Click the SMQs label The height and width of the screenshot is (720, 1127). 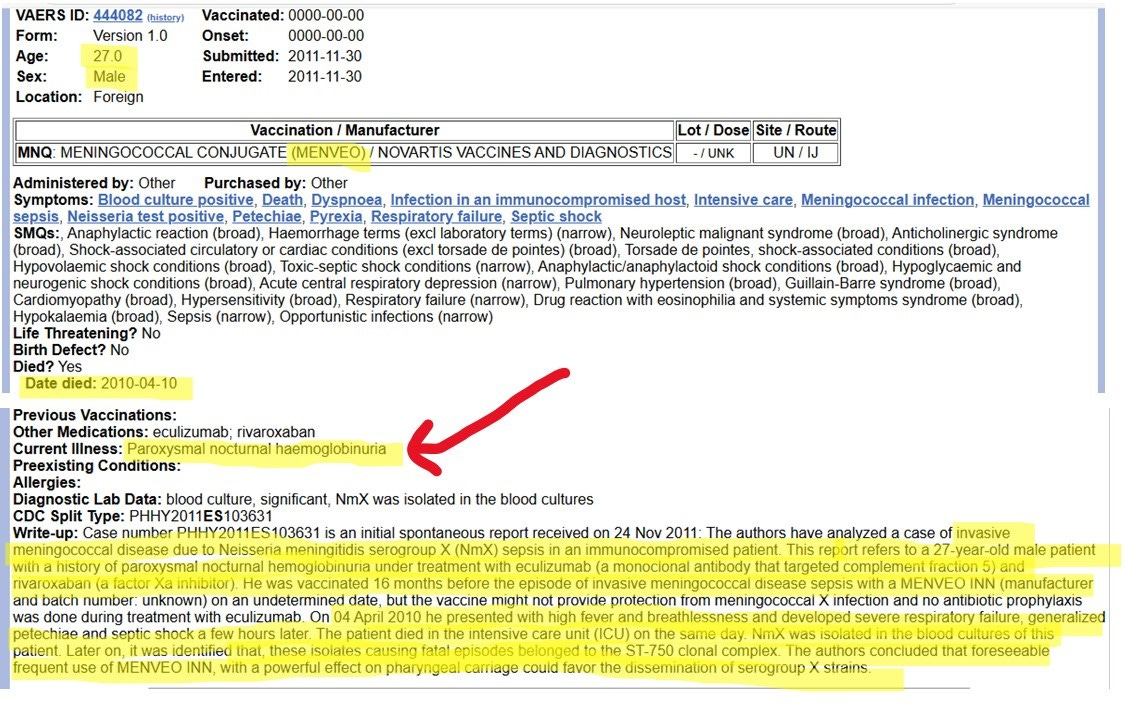coord(37,234)
